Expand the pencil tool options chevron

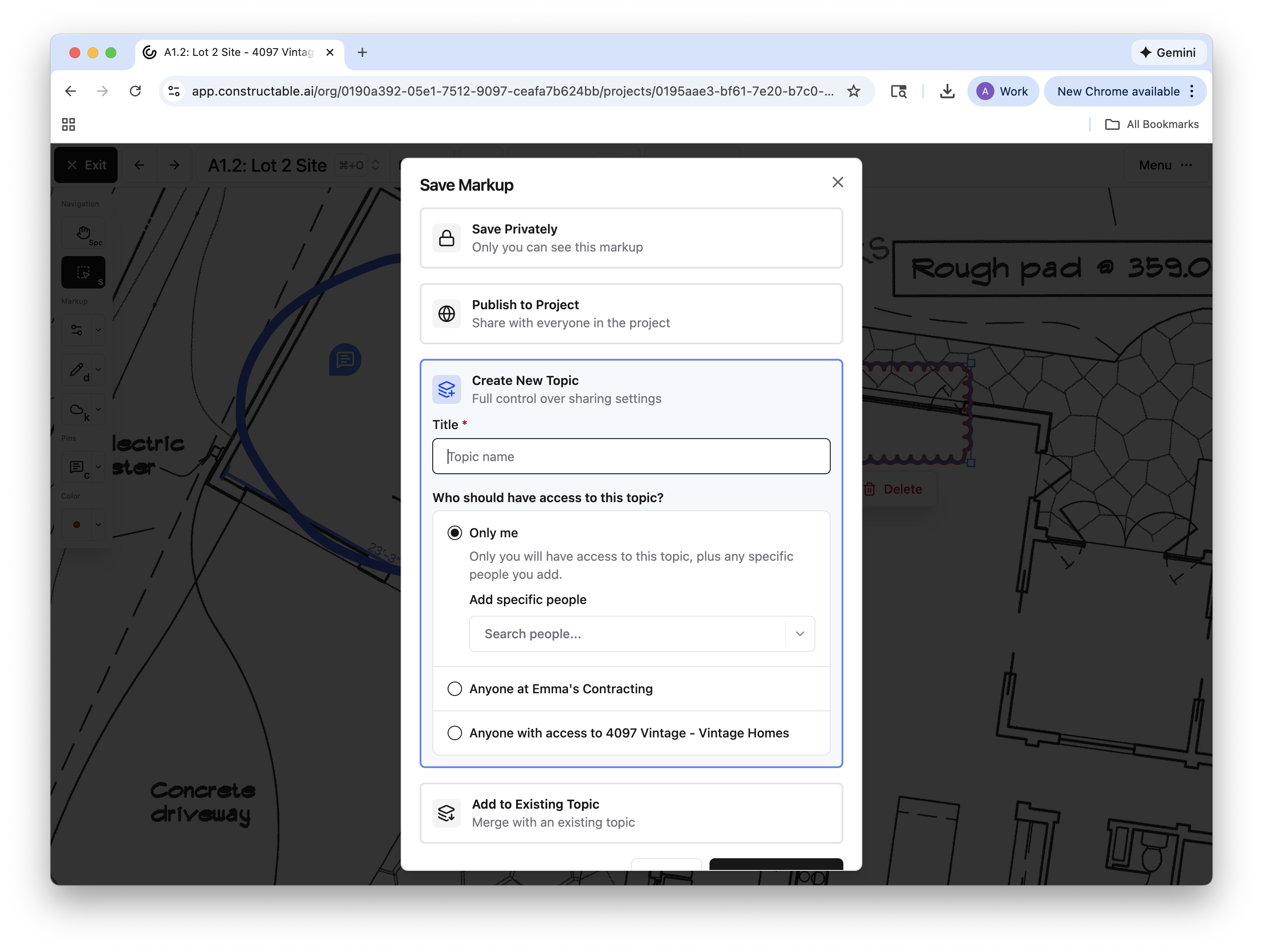[x=98, y=370]
